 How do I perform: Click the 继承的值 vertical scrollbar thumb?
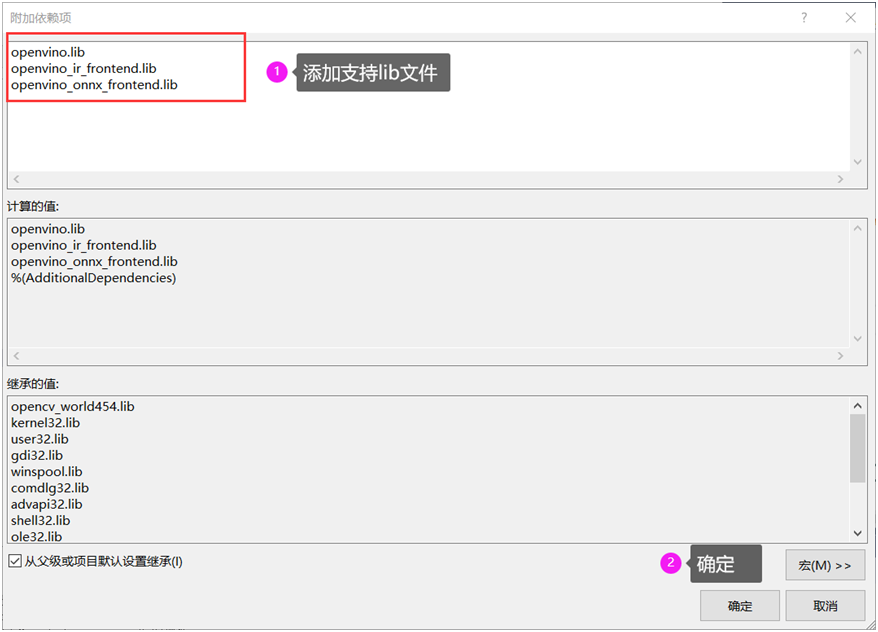pos(857,448)
